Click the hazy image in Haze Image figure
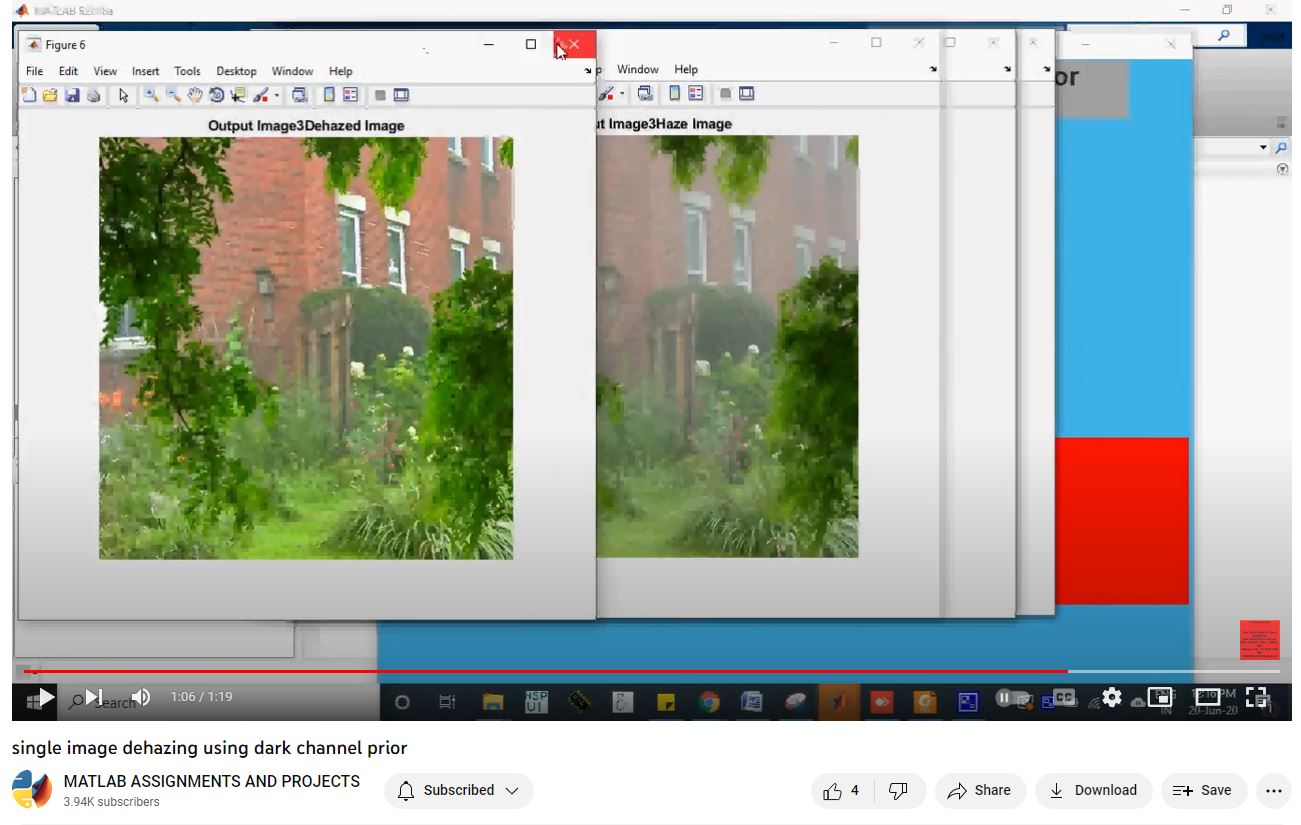 tap(727, 346)
